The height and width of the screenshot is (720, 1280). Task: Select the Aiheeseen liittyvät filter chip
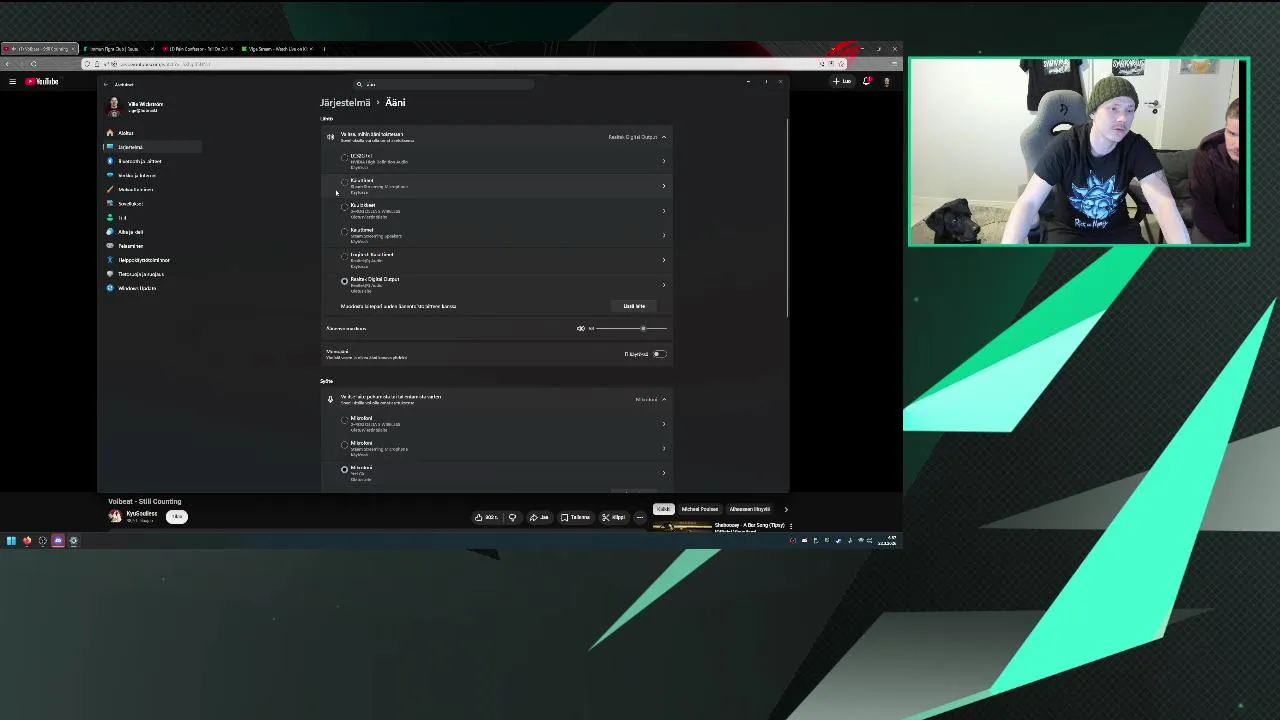(x=750, y=509)
